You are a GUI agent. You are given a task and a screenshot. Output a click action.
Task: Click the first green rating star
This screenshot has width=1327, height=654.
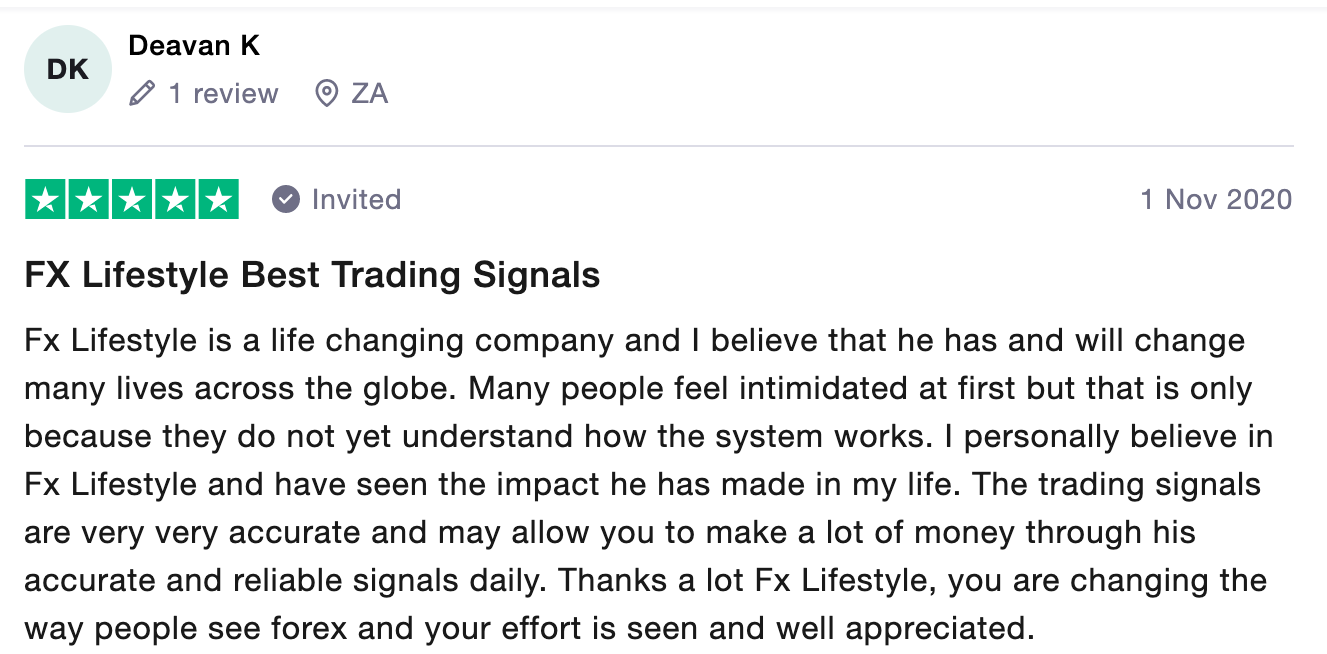pyautogui.click(x=45, y=199)
